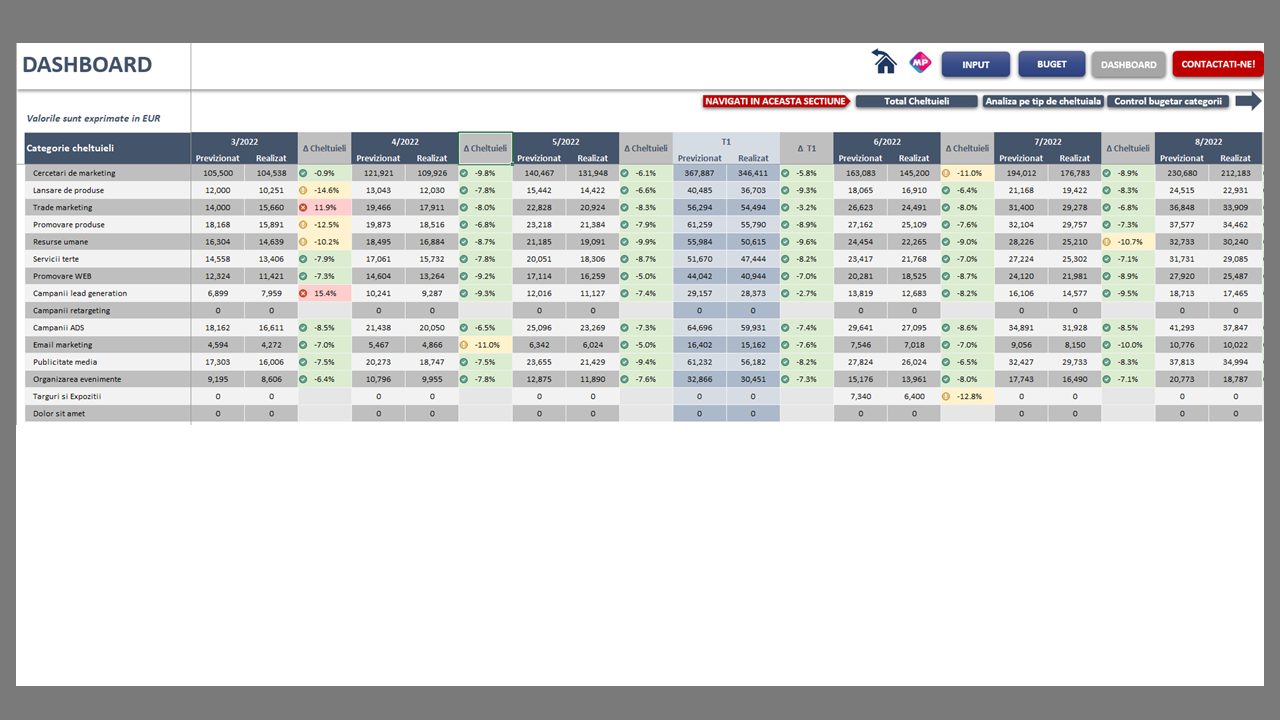Click green check icon beside -0.9%
This screenshot has width=1280, height=720.
303,173
